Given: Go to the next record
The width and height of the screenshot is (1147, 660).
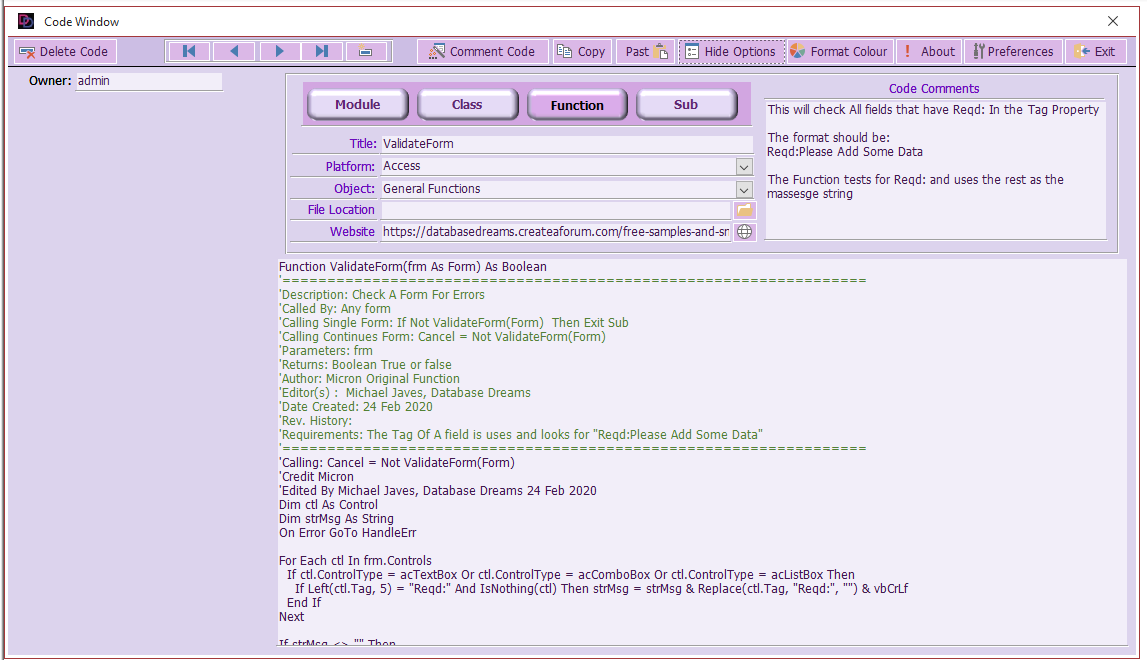Looking at the screenshot, I should [x=279, y=51].
